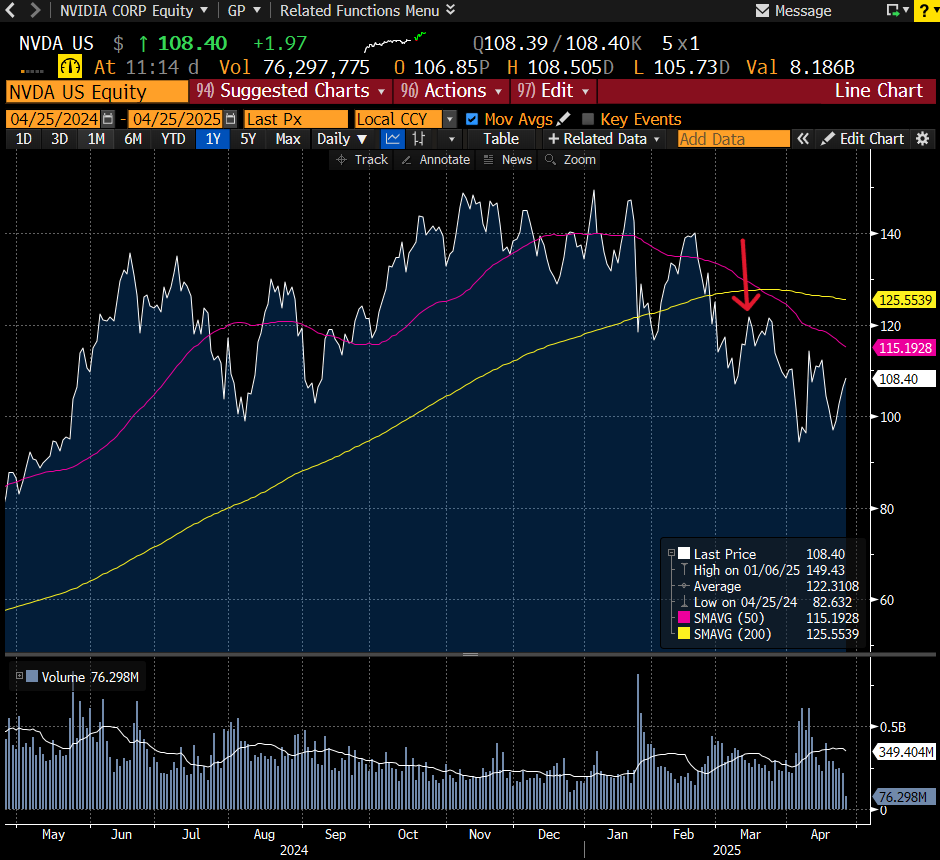Screen dimensions: 940x860
Task: Click the pink SMAVG (50) color swatch
Action: click(x=684, y=618)
